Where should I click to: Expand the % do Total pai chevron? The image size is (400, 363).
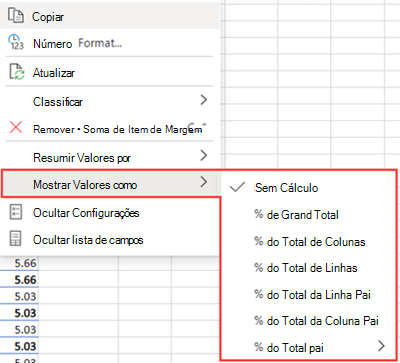[x=382, y=346]
